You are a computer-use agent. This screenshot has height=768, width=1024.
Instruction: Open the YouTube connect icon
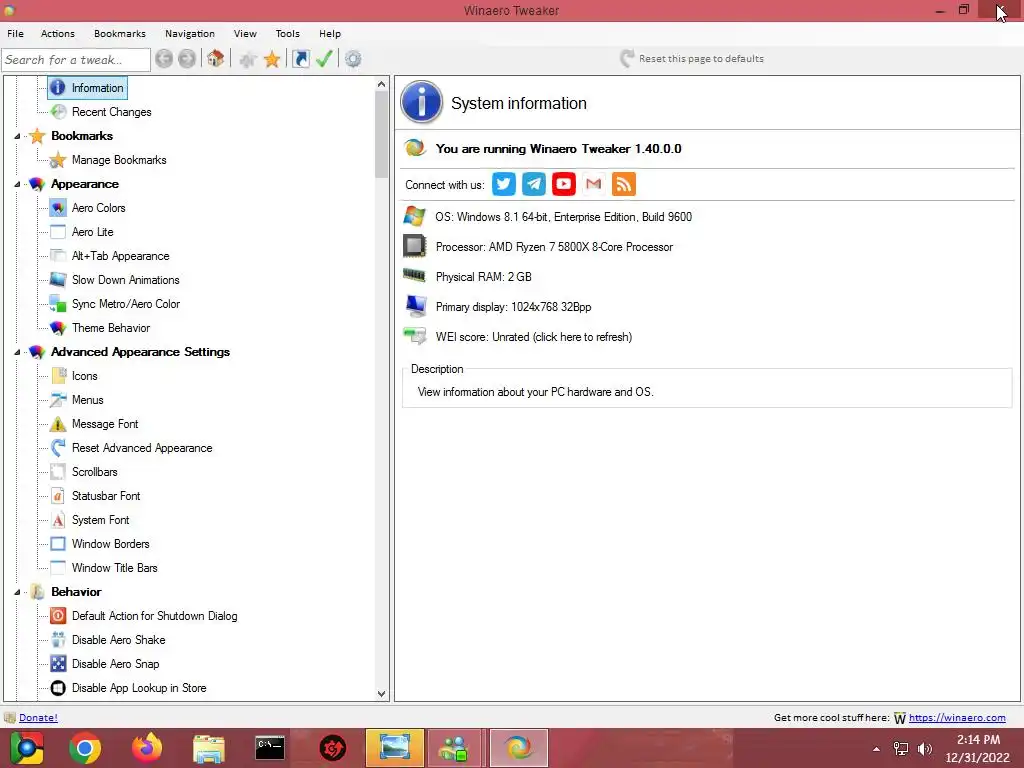564,184
